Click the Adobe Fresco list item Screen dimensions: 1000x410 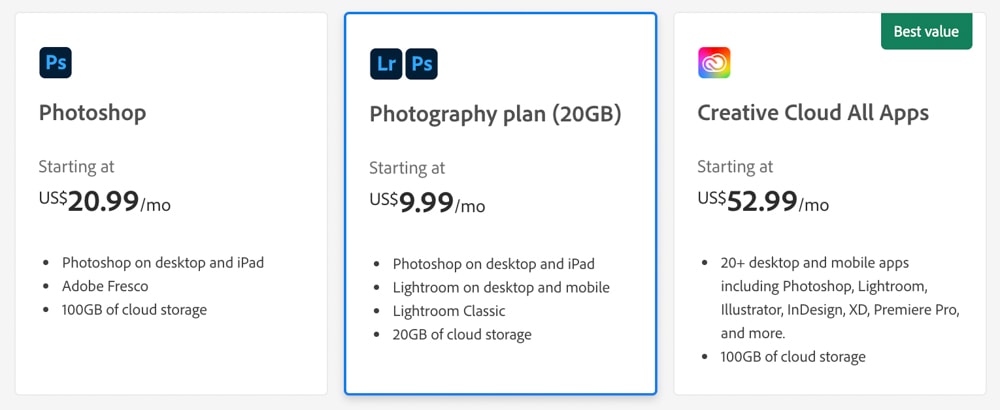click(105, 286)
